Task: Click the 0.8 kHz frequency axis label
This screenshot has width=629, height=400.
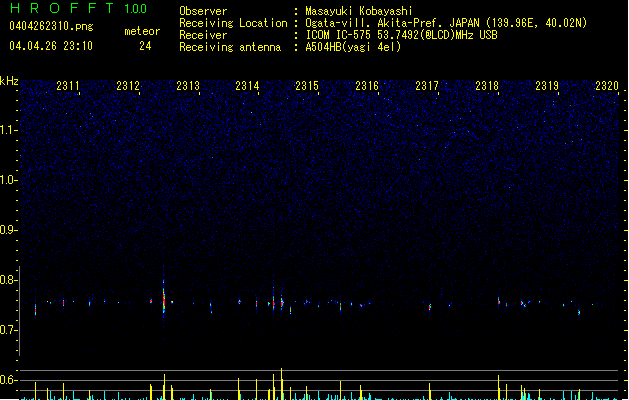Action: pyautogui.click(x=9, y=280)
